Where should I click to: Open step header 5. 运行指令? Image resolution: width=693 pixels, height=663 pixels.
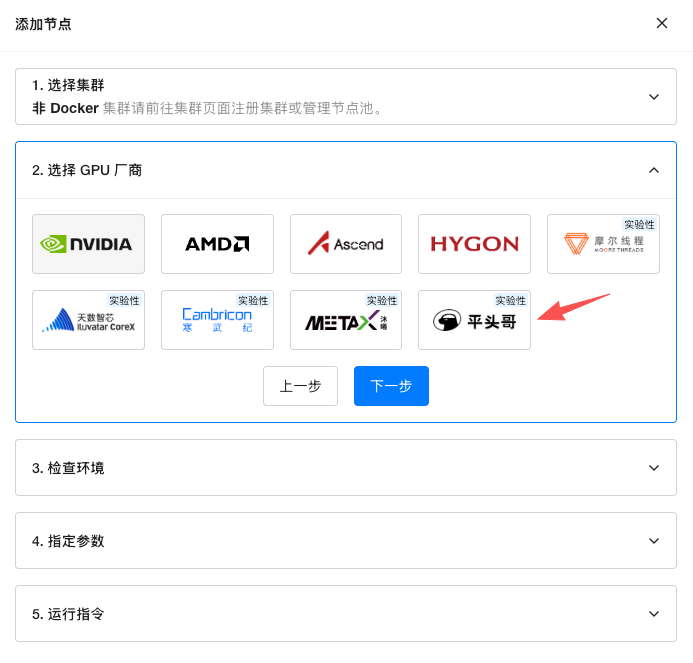[x=346, y=613]
